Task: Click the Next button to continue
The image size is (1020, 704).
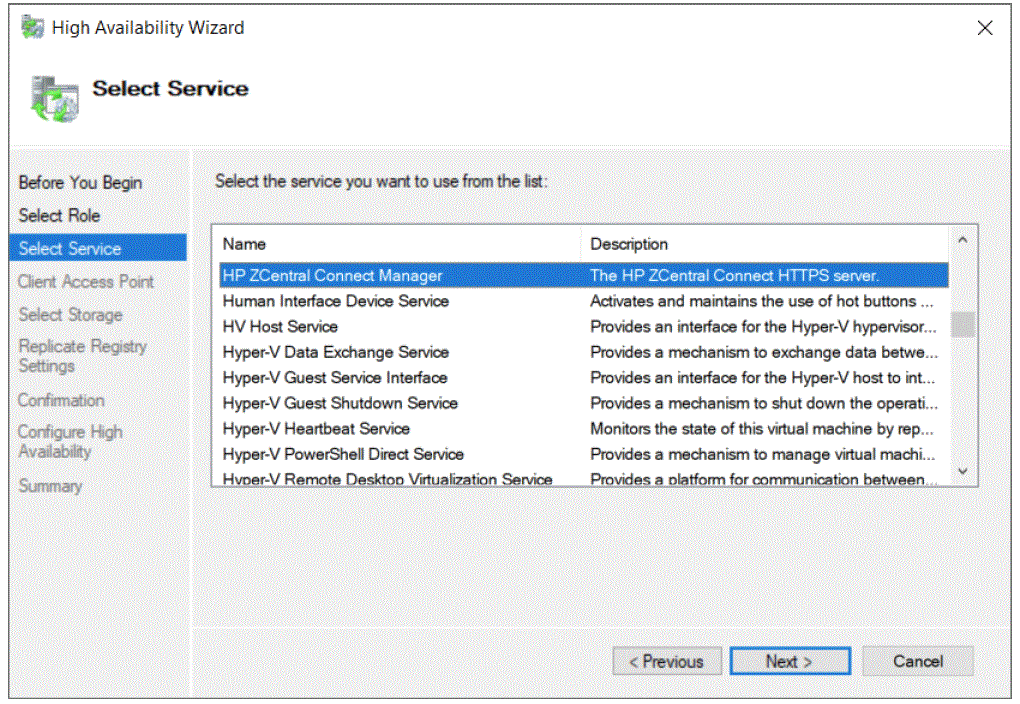Action: coord(790,661)
